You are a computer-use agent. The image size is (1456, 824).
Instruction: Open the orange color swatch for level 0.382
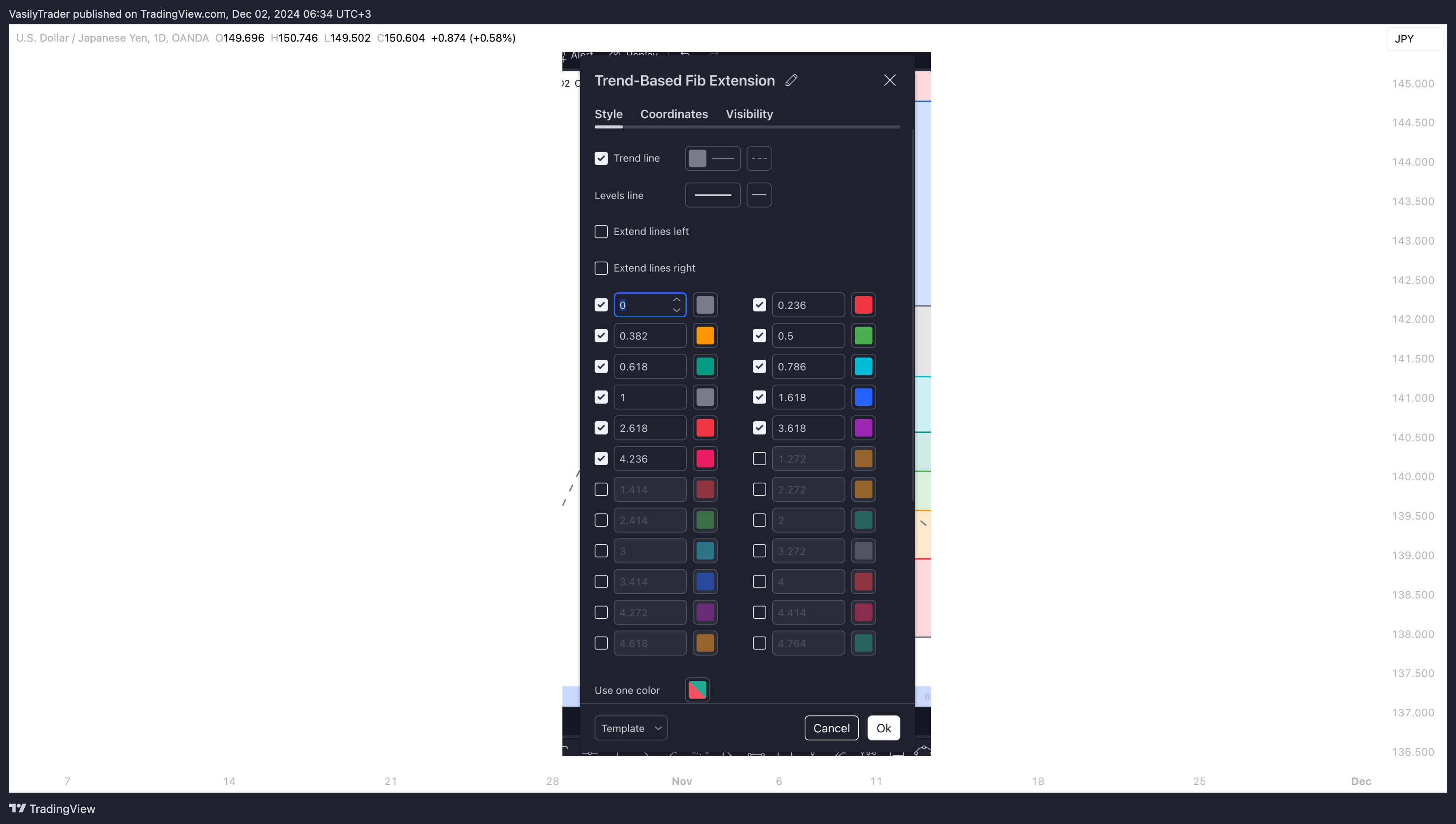pos(705,336)
